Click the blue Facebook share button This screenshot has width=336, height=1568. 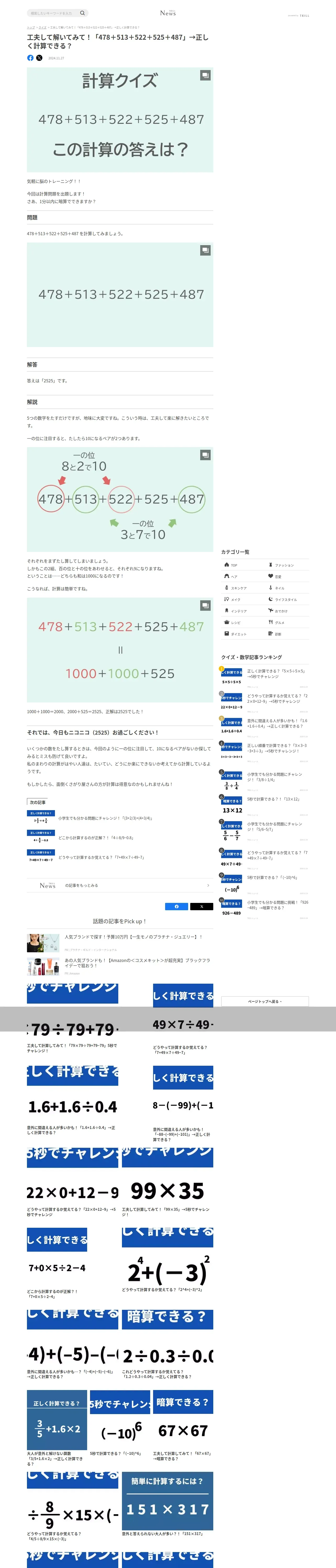(x=177, y=906)
